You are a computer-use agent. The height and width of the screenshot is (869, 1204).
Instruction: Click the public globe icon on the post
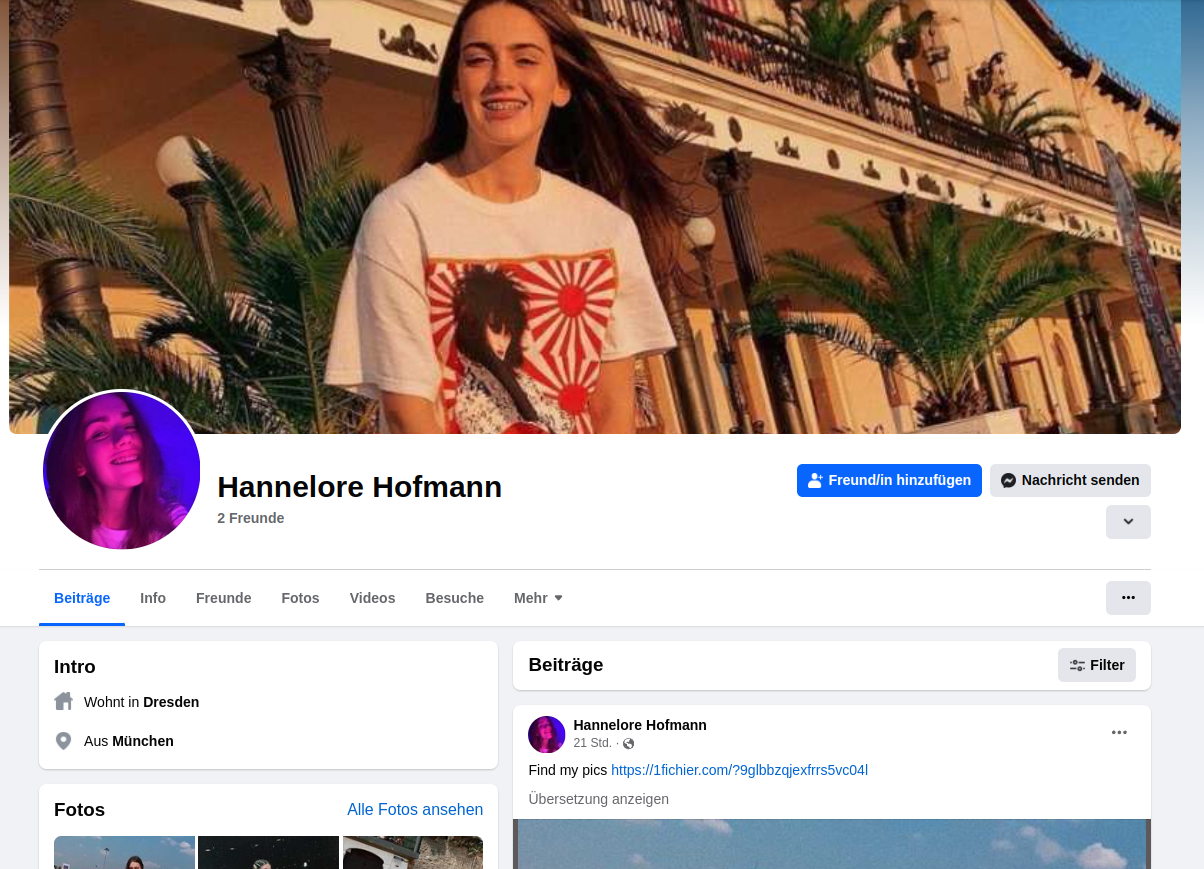629,744
